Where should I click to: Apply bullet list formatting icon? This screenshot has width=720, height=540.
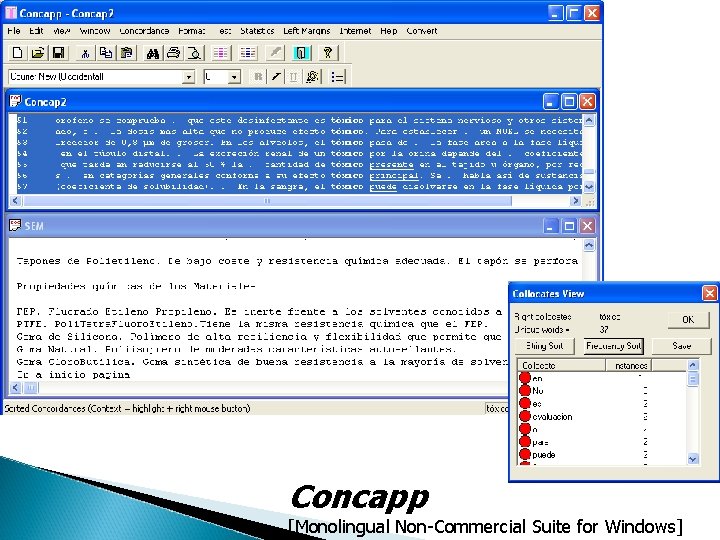pyautogui.click(x=338, y=77)
